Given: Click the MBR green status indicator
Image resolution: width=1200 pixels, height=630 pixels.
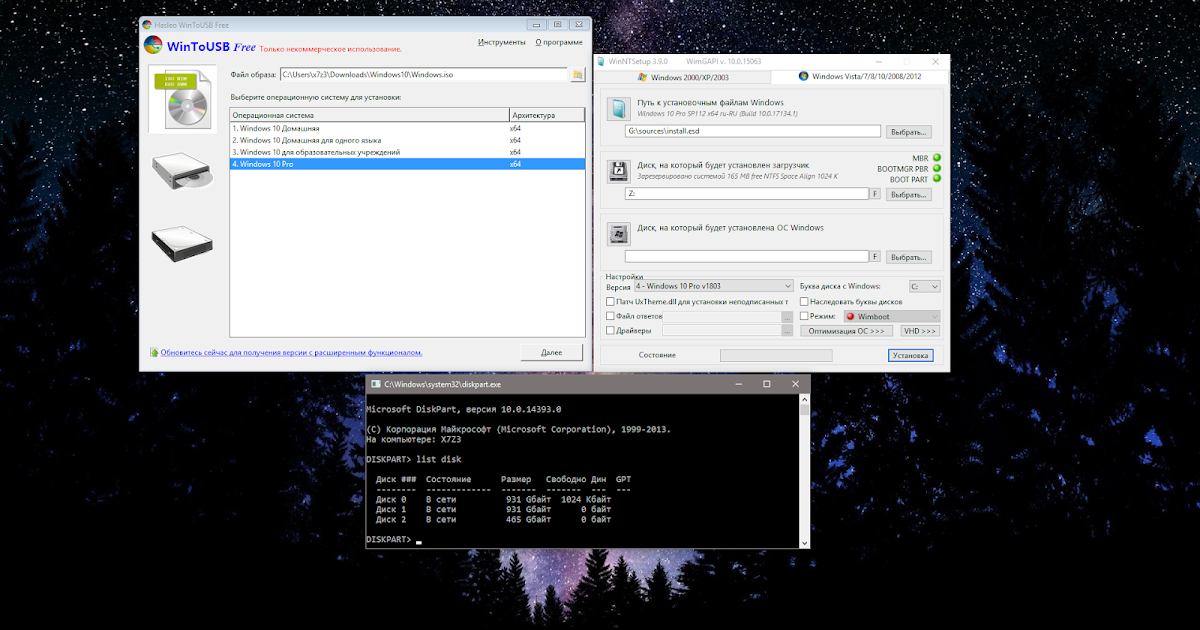Looking at the screenshot, I should coord(937,158).
